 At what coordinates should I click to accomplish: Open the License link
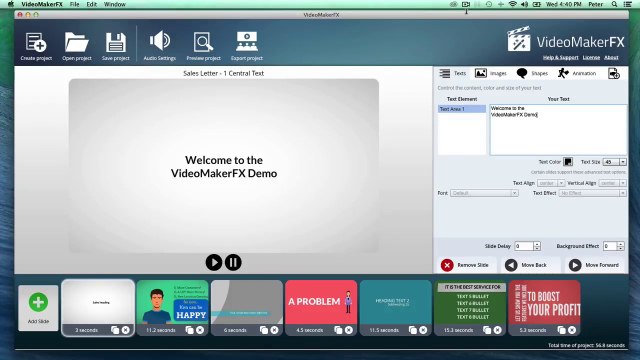click(591, 58)
